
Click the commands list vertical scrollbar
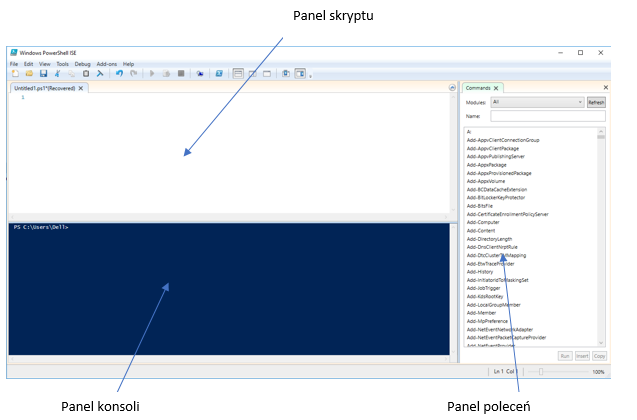tap(601, 238)
